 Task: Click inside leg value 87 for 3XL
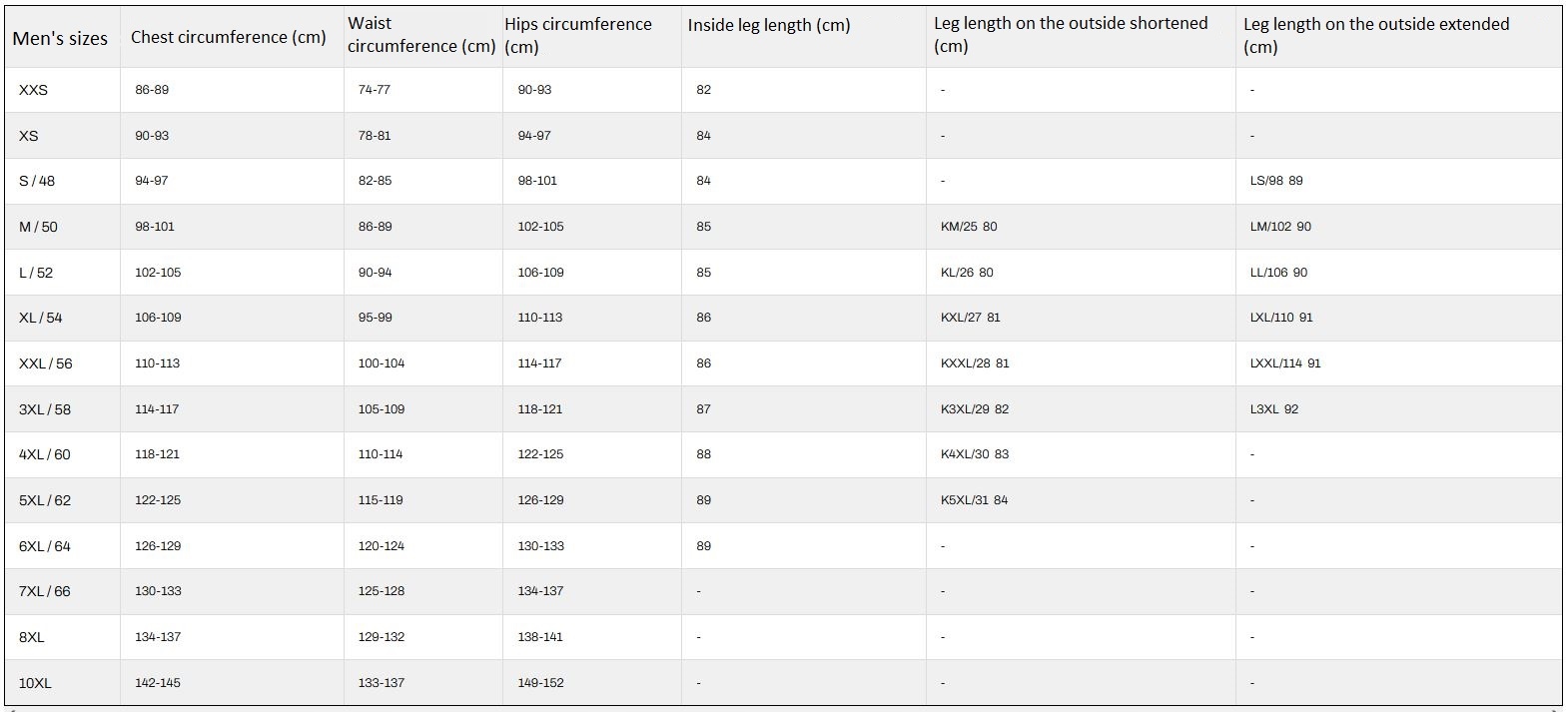pos(704,409)
